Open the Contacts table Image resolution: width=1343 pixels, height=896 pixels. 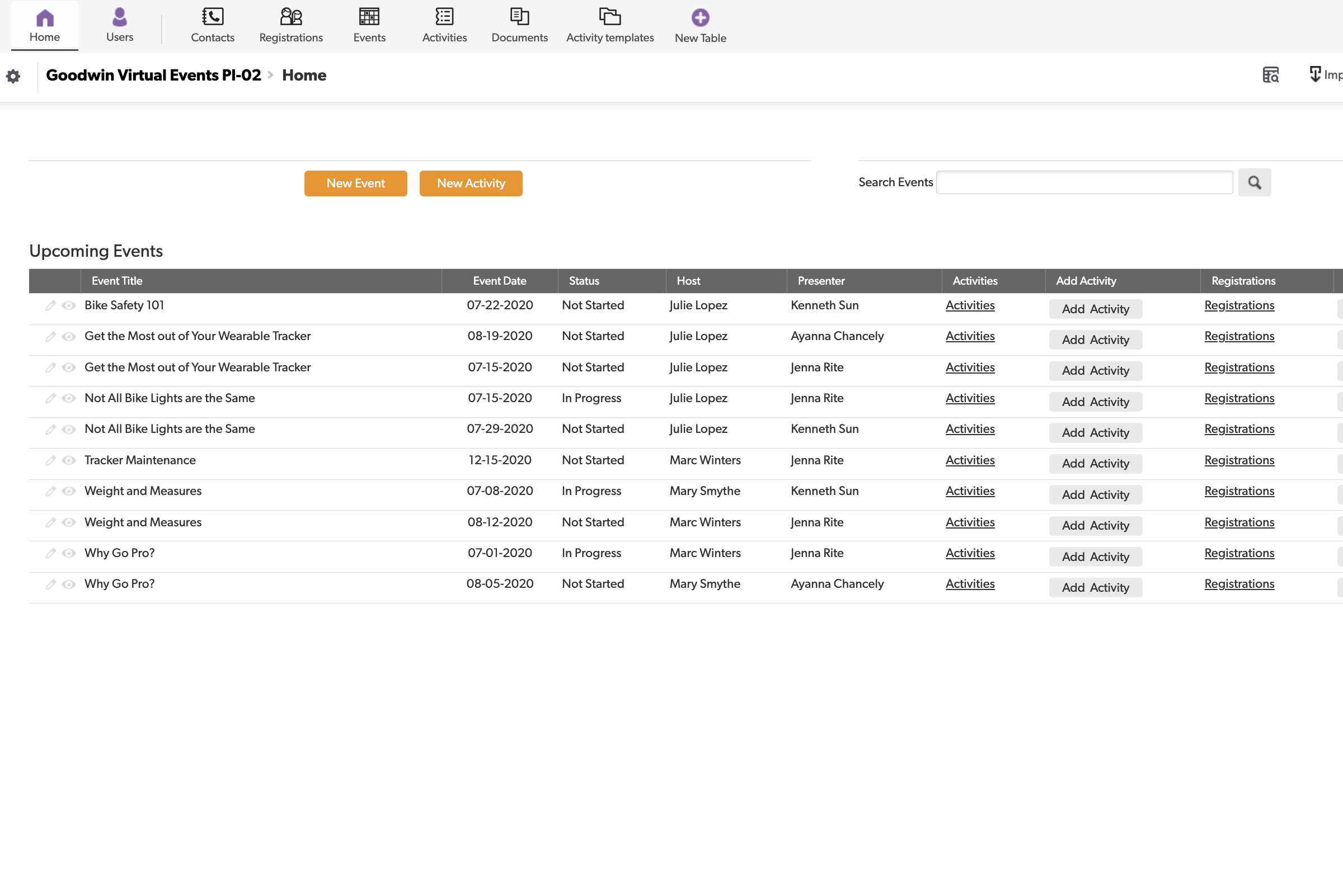pyautogui.click(x=212, y=24)
